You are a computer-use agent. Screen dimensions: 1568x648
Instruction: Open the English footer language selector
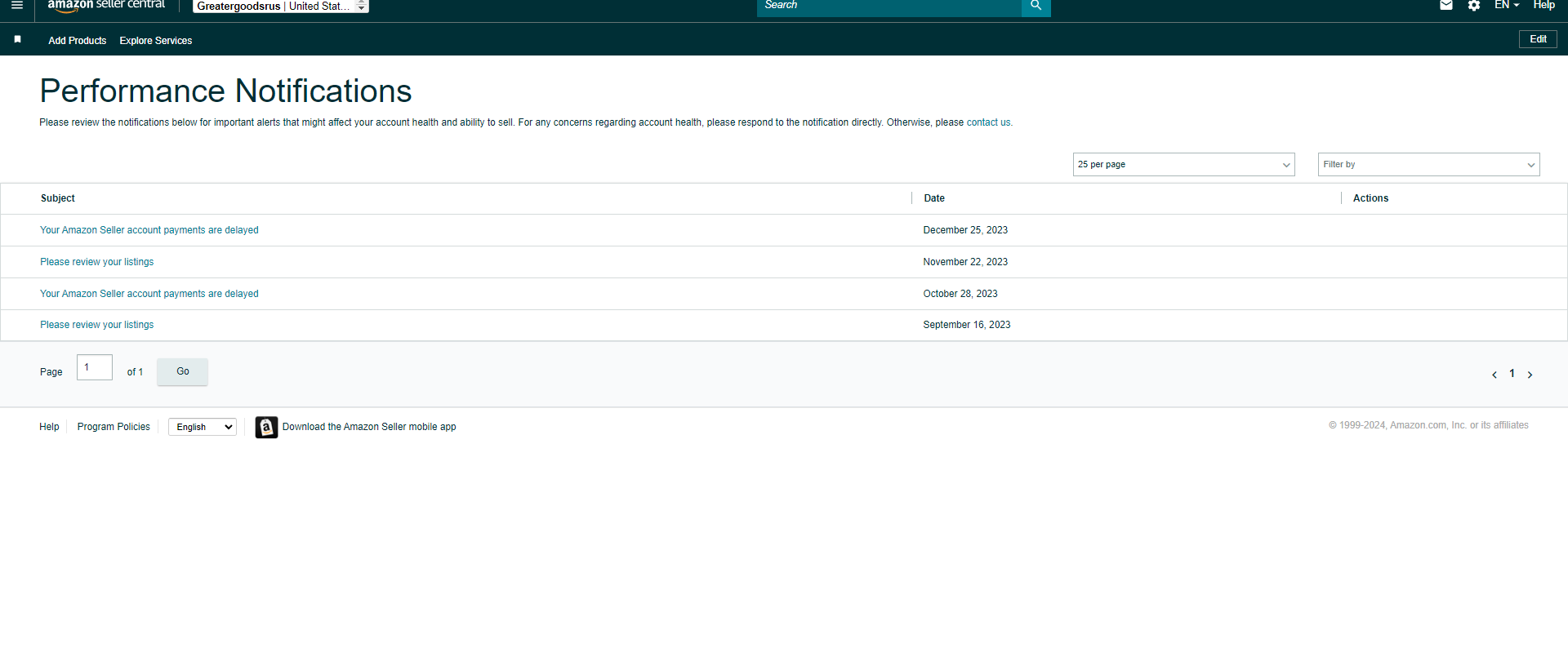tap(203, 427)
